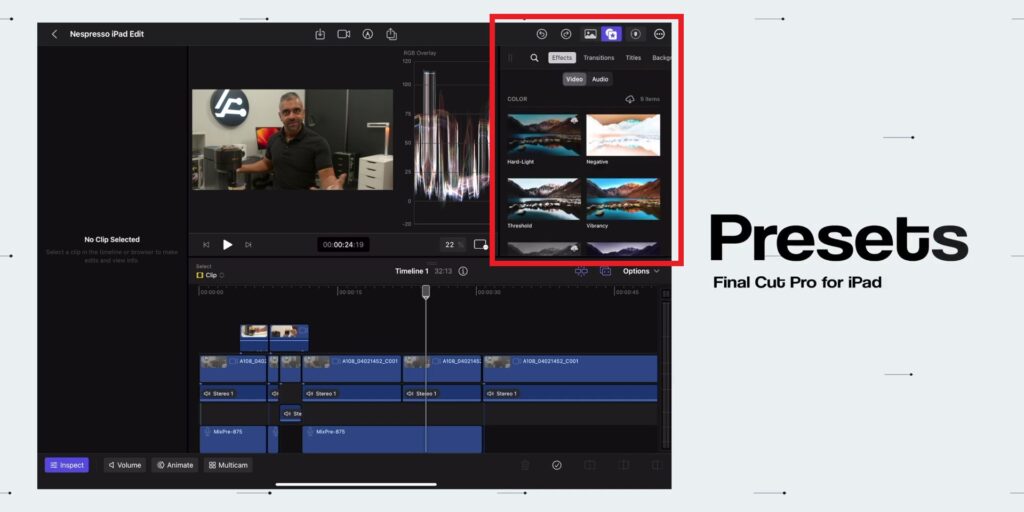Redo the last edit
The height and width of the screenshot is (512, 1024).
(x=566, y=34)
